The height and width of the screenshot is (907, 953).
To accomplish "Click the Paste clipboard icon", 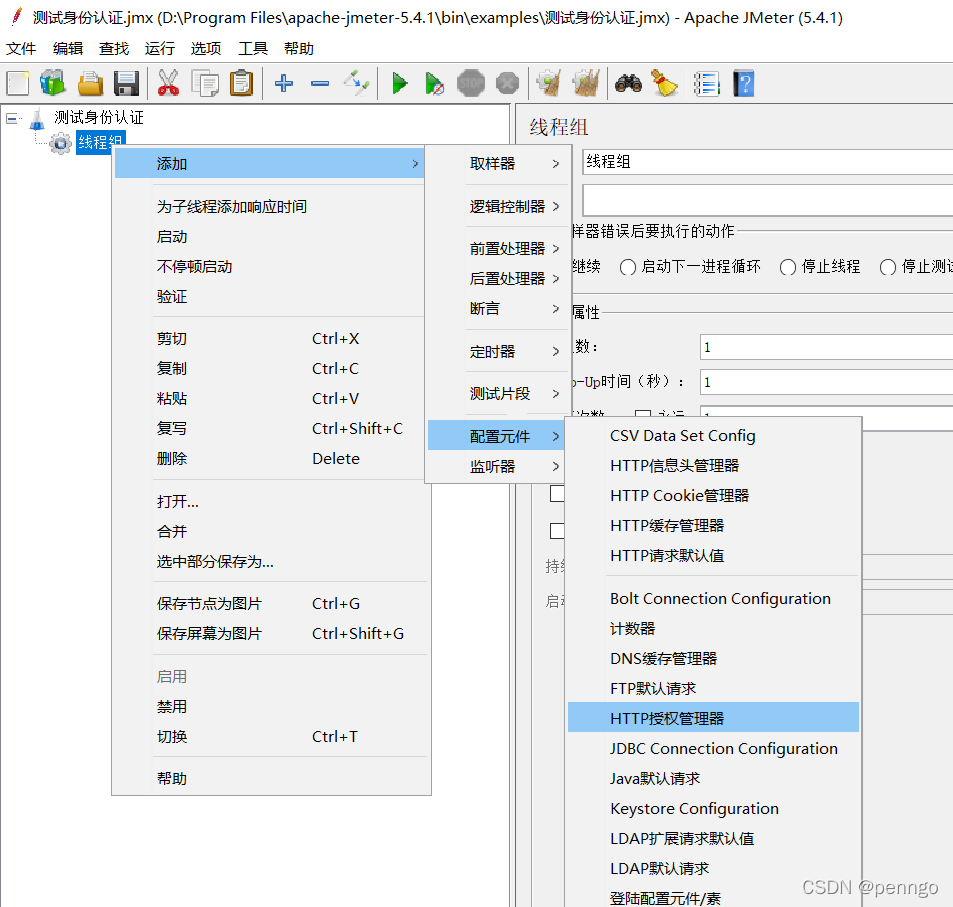I will click(x=241, y=83).
